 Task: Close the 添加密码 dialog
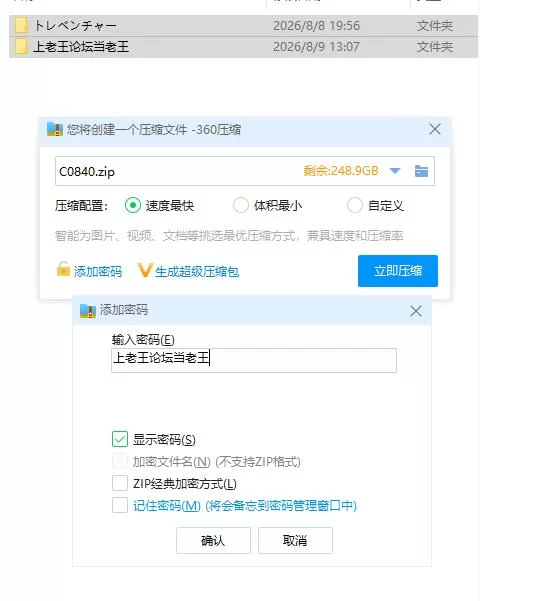click(416, 311)
